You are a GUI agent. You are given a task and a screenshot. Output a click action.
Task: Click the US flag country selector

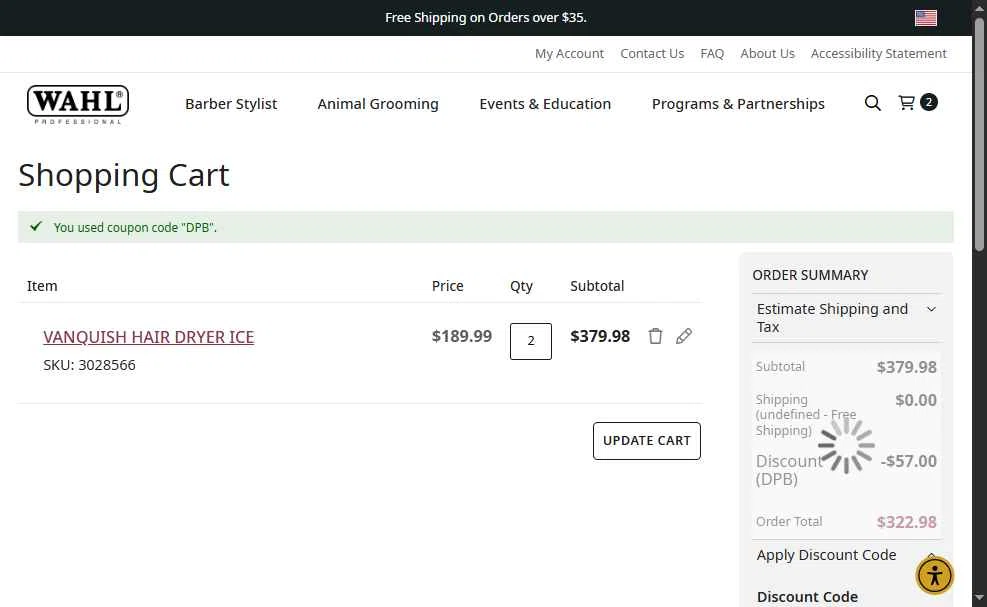(926, 18)
